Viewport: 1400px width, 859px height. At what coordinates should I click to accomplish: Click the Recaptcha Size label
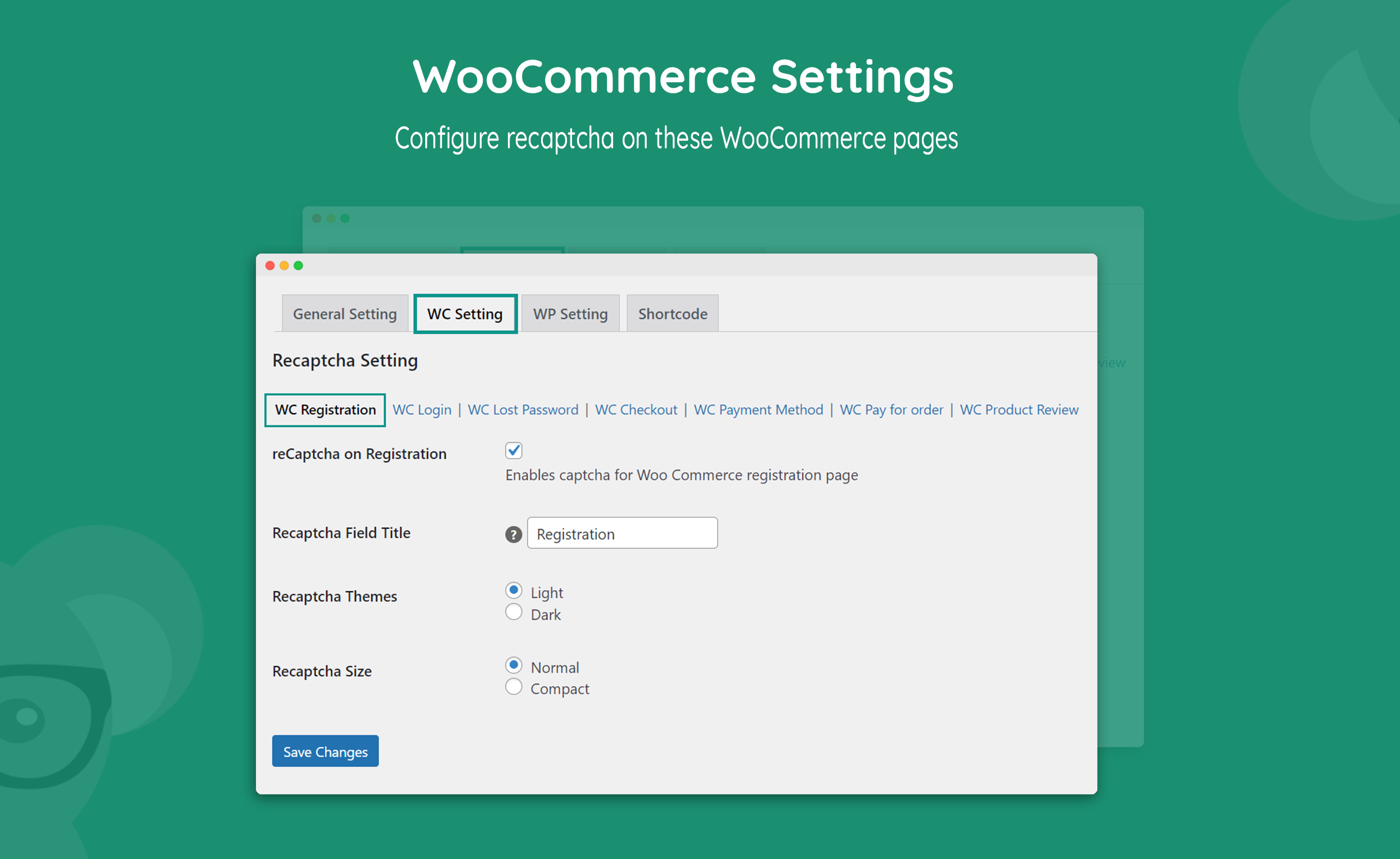tap(322, 672)
